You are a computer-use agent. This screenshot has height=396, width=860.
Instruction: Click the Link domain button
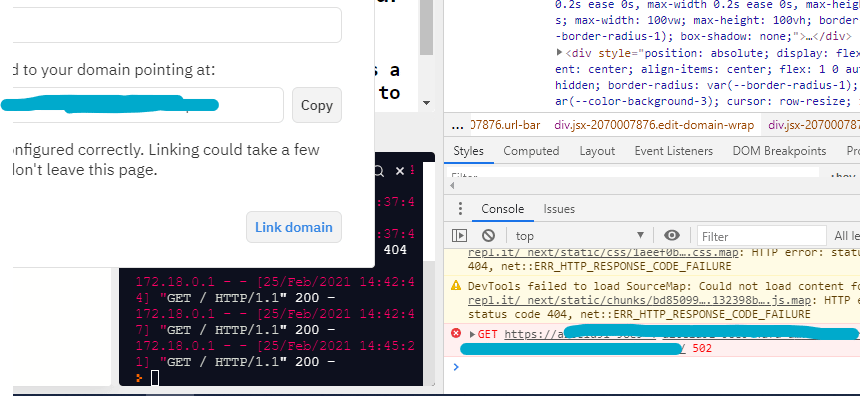(294, 227)
